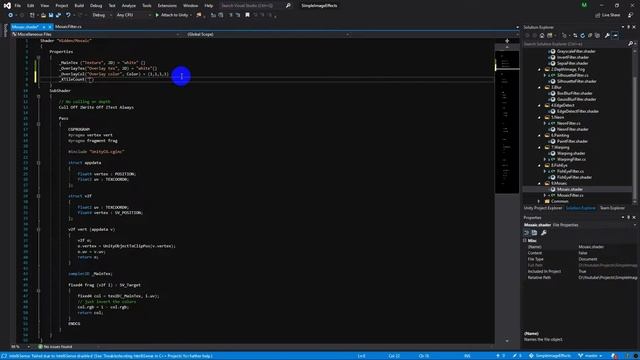
Task: Open the Properties object selector dropdown
Action: [x=580, y=225]
